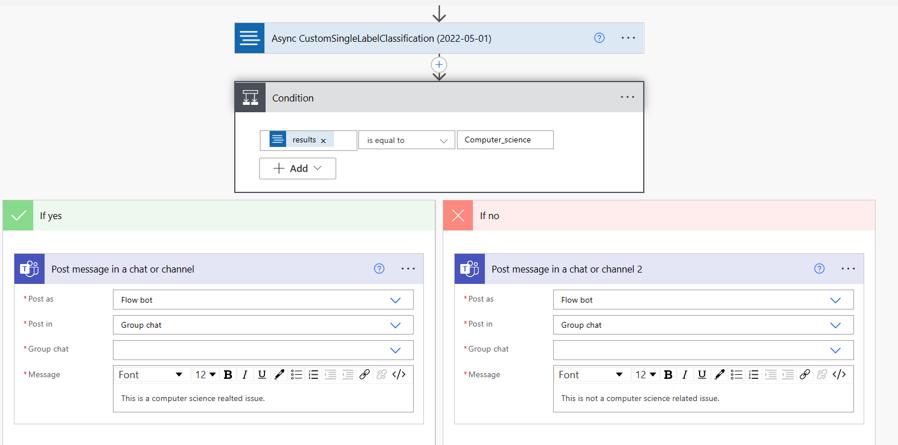898x445 pixels.
Task: Click the message text 'This is a computer science realted issue.'
Action: coord(193,398)
